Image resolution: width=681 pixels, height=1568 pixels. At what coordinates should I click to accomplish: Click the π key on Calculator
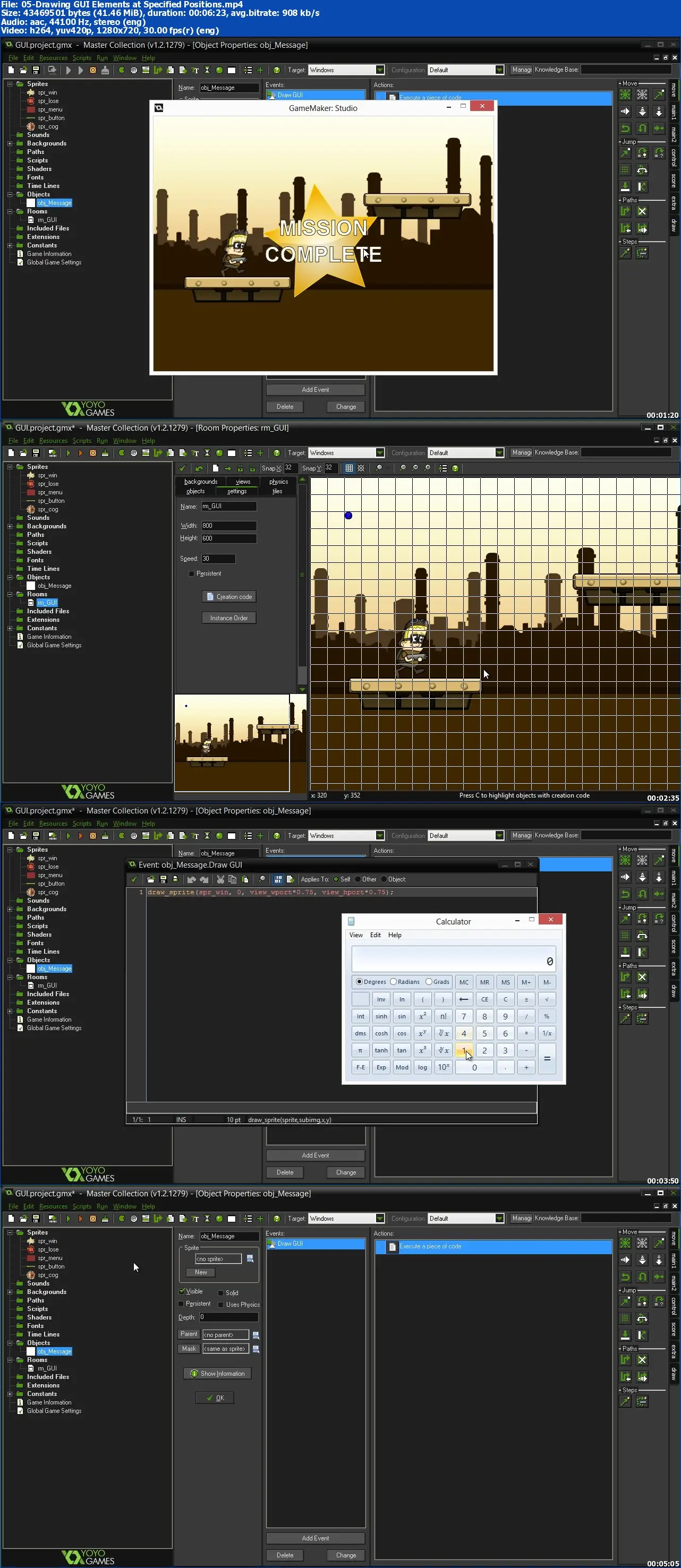[x=360, y=1050]
